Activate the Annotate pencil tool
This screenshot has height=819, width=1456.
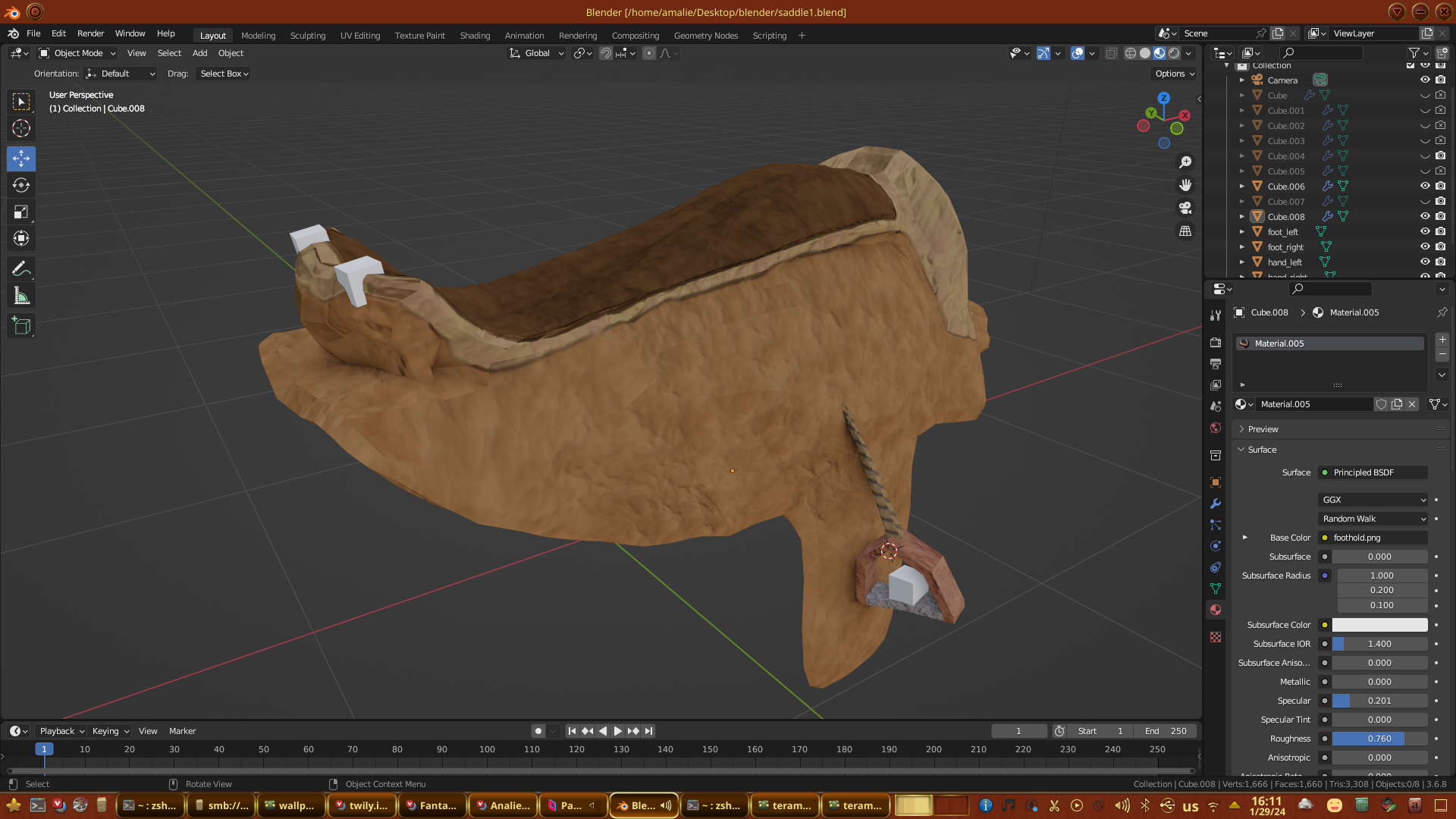click(21, 268)
